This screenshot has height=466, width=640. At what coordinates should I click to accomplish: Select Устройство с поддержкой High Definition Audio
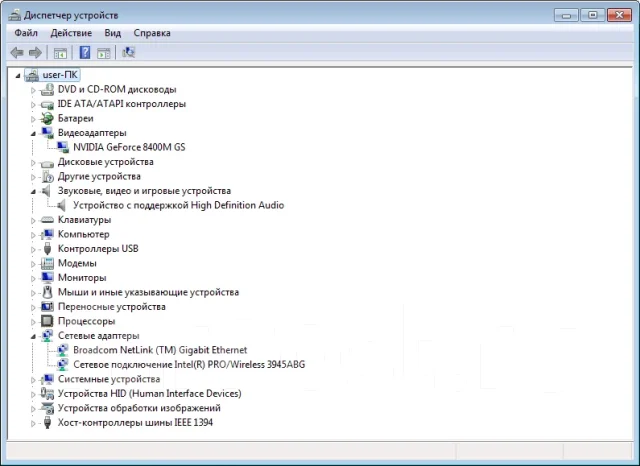[x=178, y=205]
